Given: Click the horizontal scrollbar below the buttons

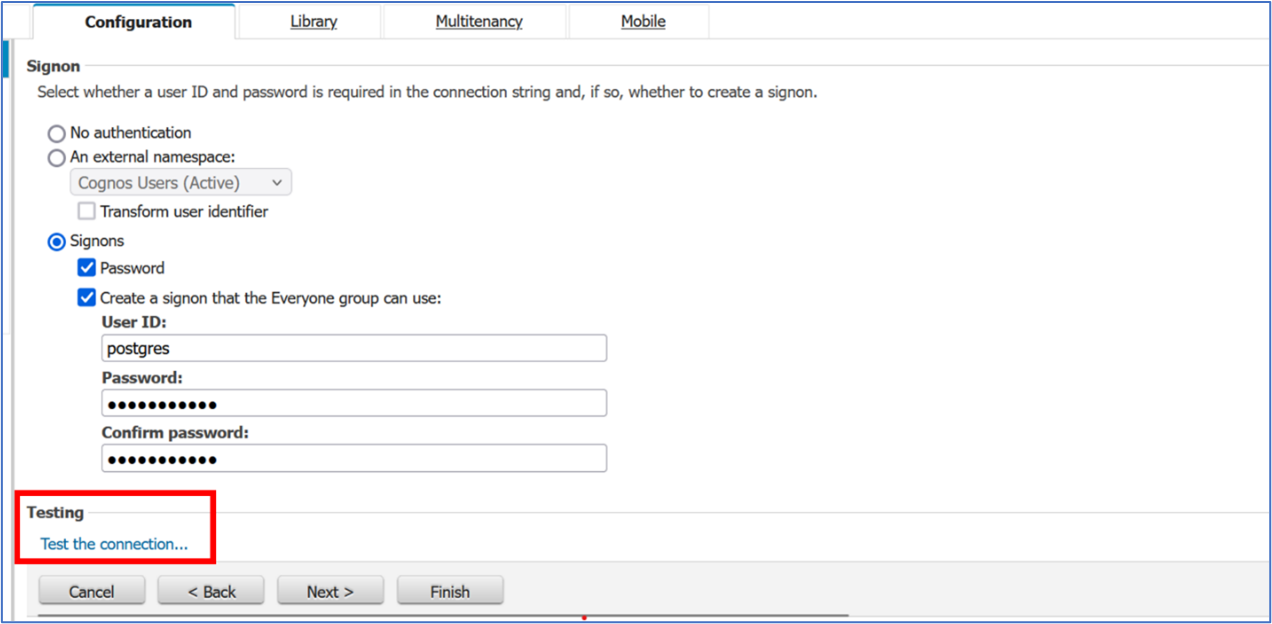Looking at the screenshot, I should tap(442, 616).
